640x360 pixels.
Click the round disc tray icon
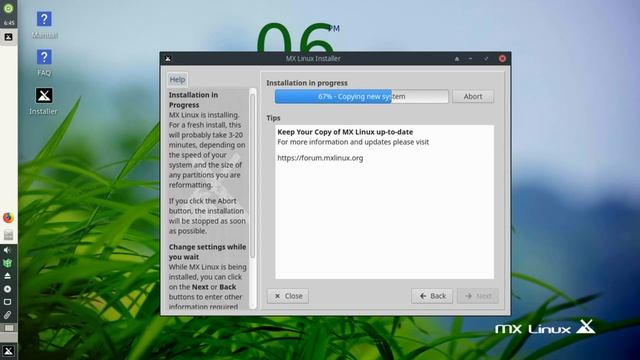click(7, 289)
